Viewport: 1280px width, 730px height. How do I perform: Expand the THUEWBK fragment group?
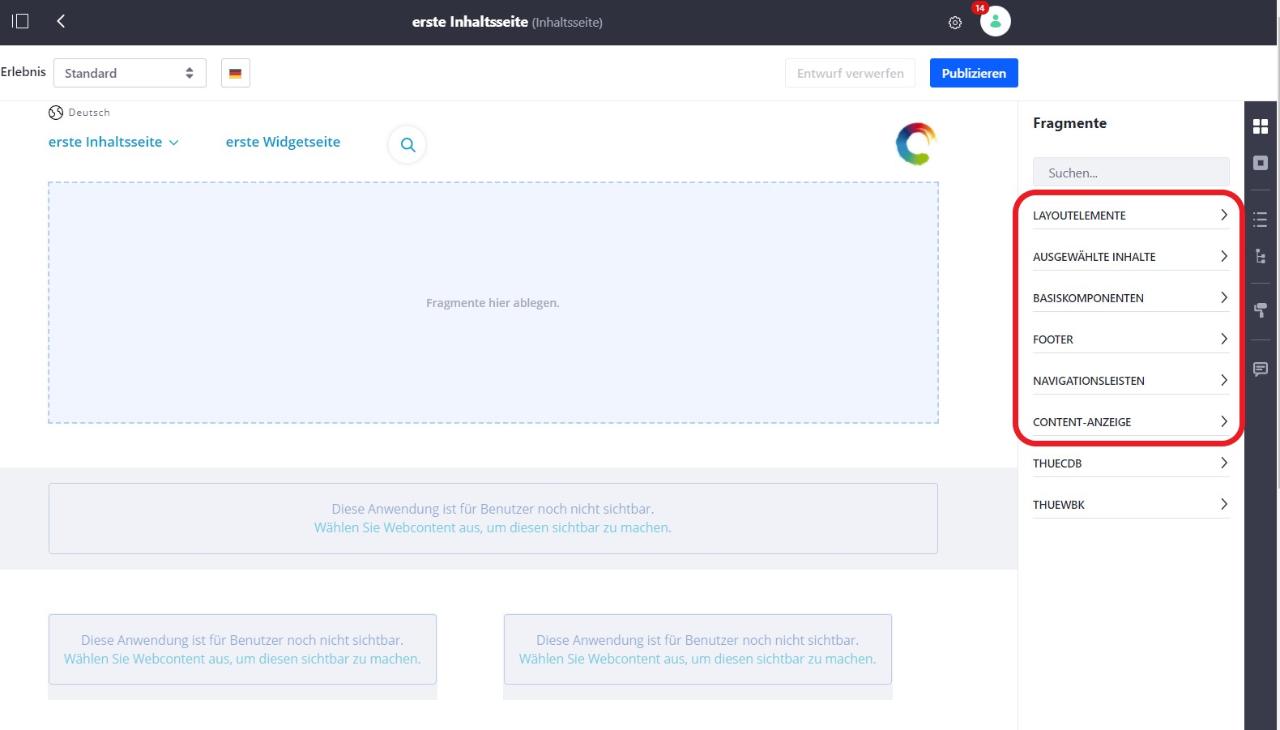click(1131, 505)
